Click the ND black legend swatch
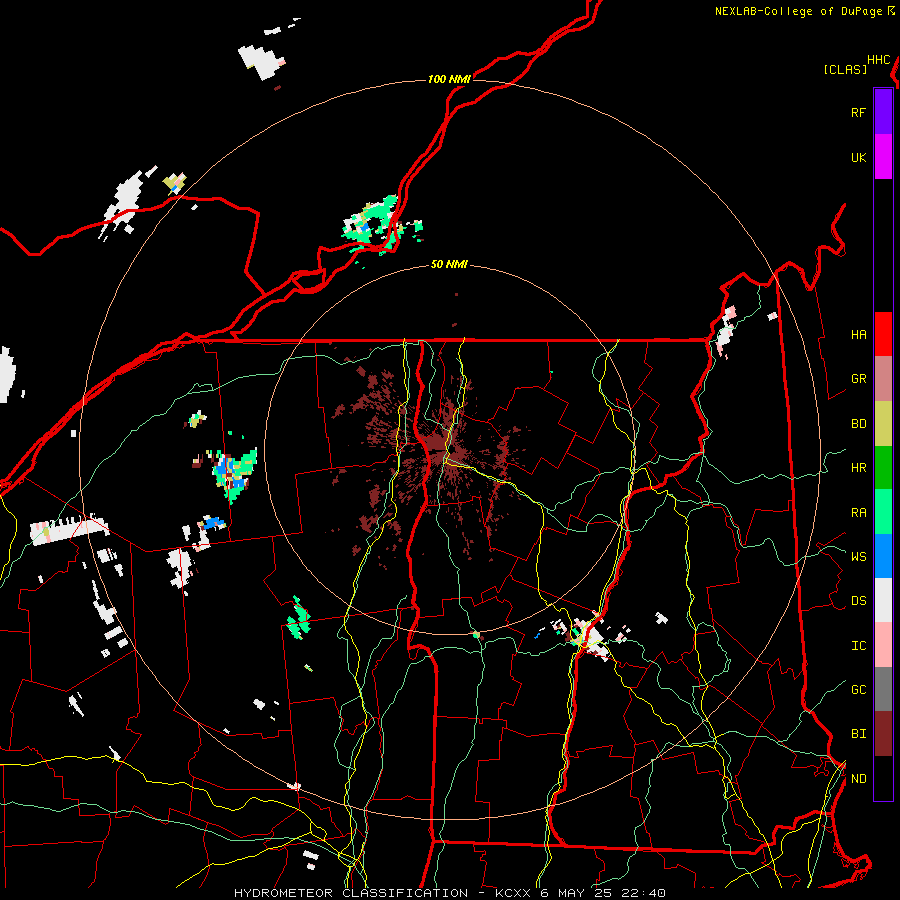Viewport: 900px width, 900px height. (883, 778)
